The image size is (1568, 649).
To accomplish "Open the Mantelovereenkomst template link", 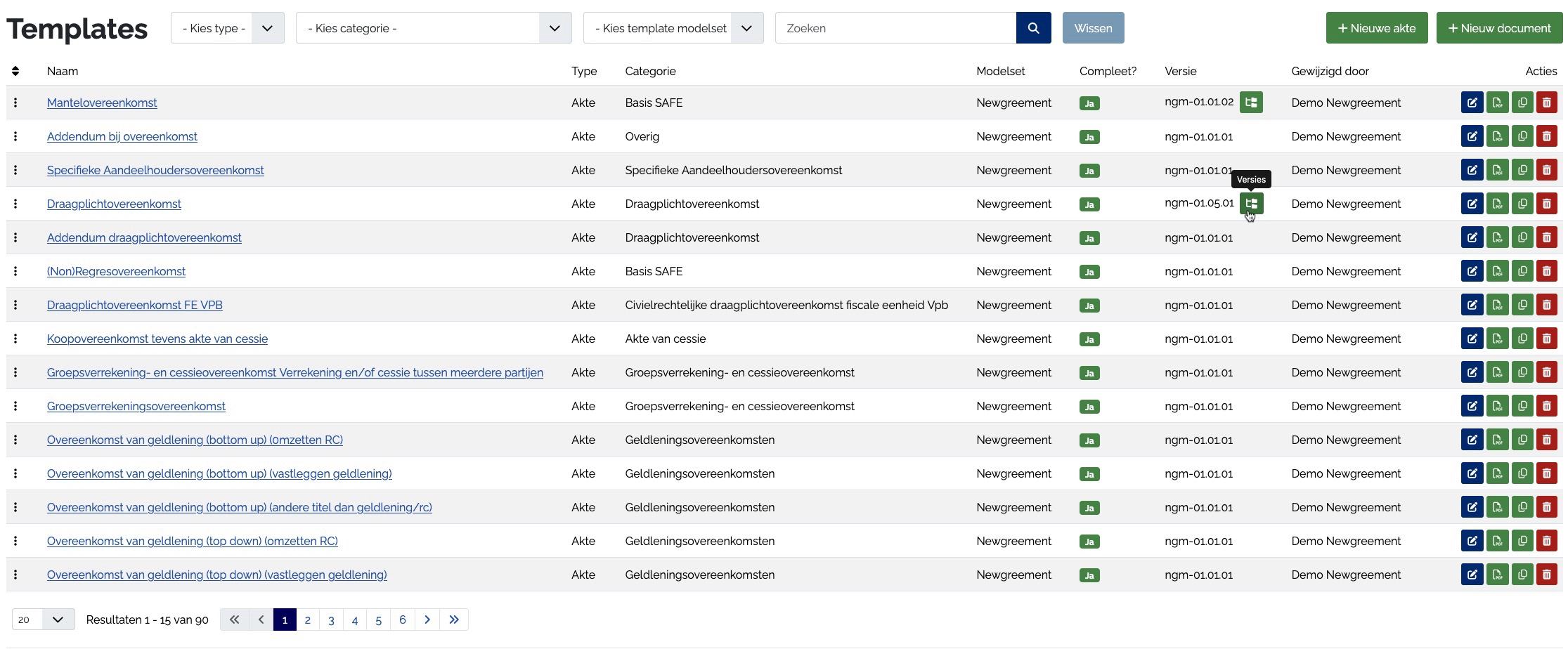I will pyautogui.click(x=102, y=103).
